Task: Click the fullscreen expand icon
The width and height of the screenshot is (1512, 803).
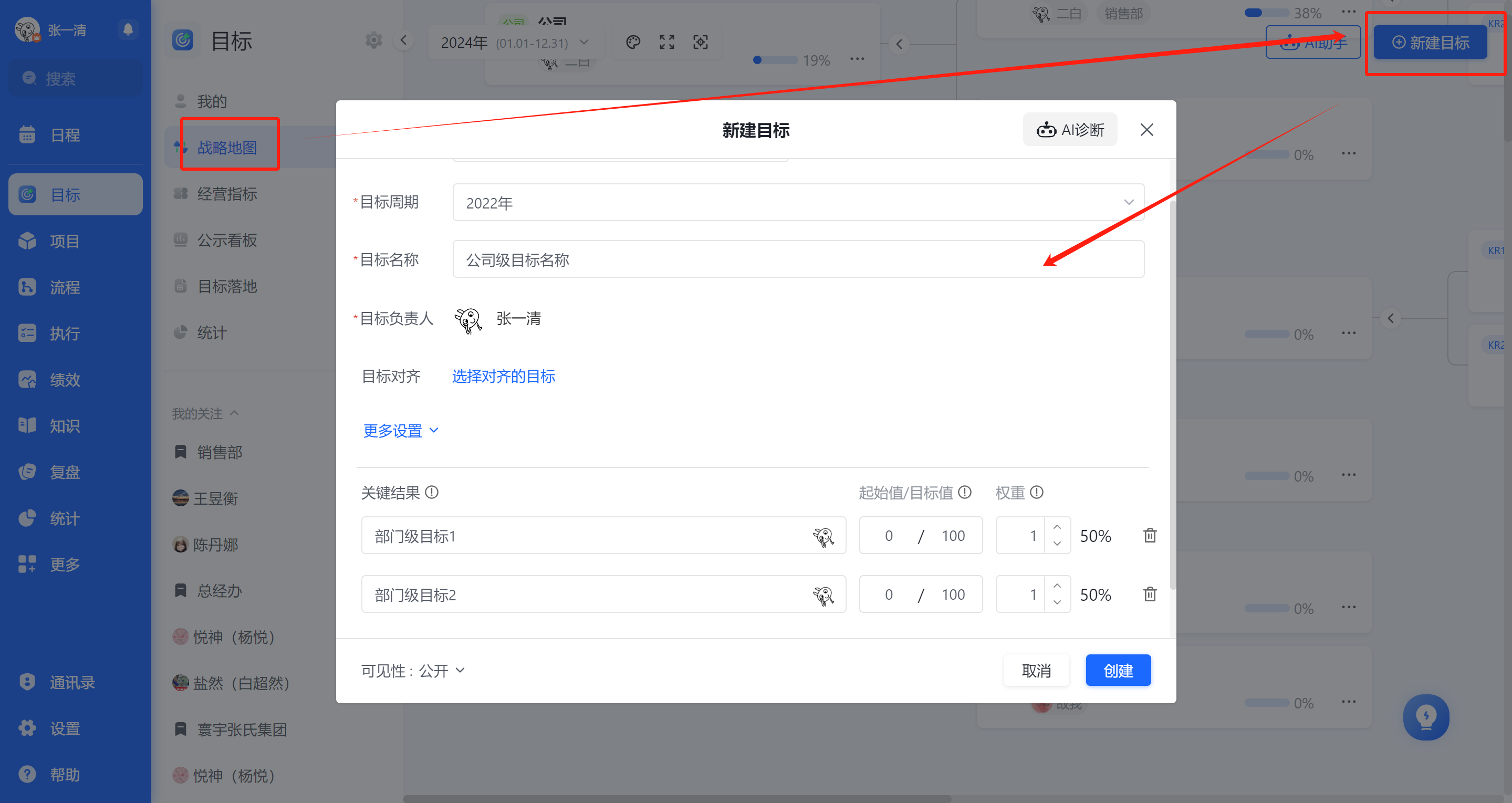Action: (x=667, y=42)
